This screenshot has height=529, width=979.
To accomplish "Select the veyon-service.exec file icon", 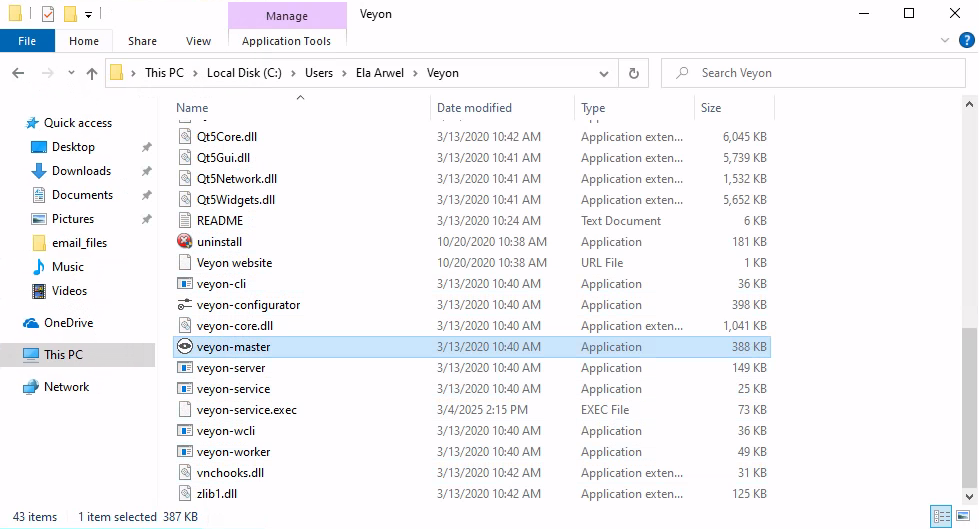I will point(185,410).
